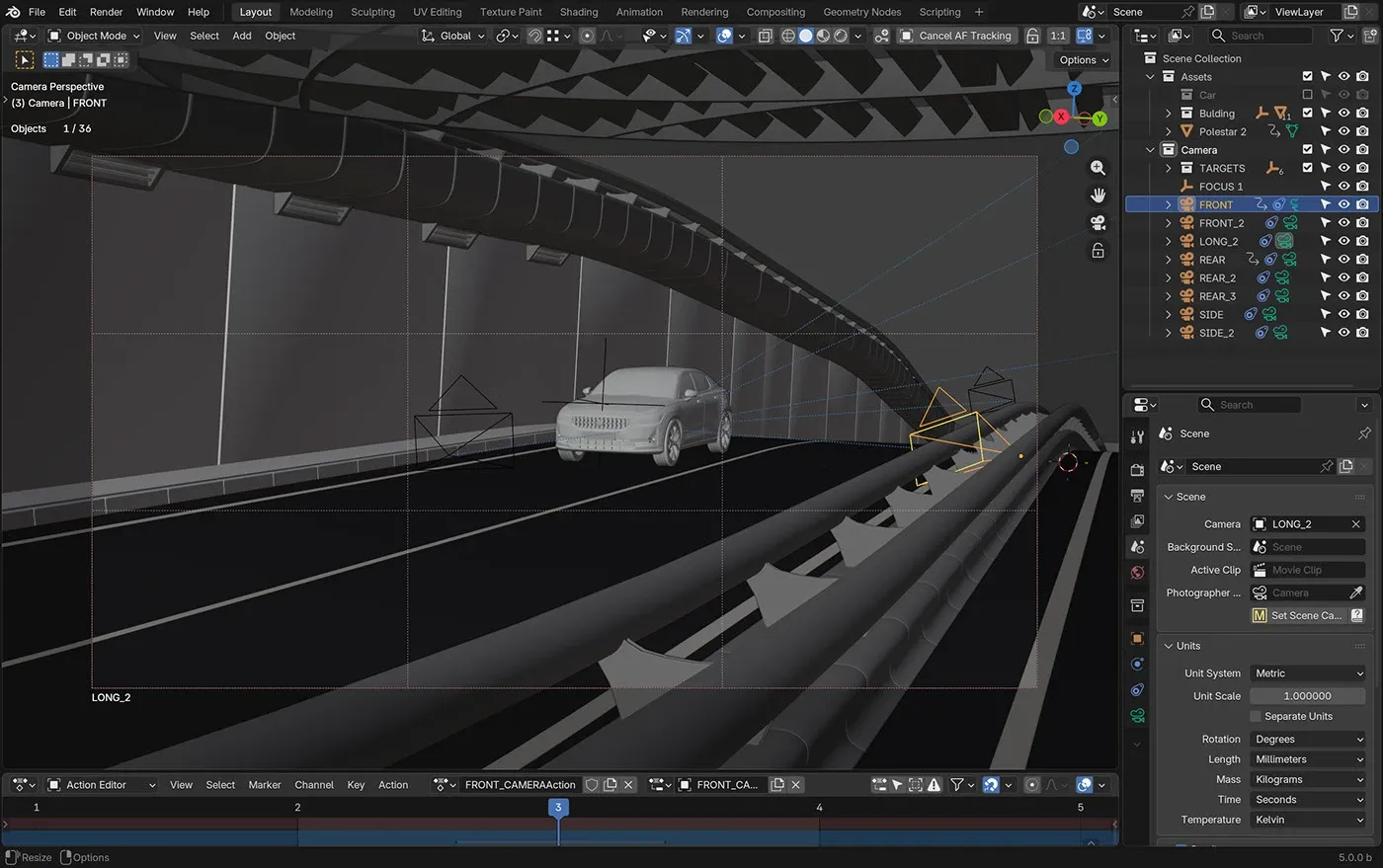This screenshot has height=868, width=1383.
Task: Switch to the Geometry Nodes workspace tab
Action: tap(861, 12)
